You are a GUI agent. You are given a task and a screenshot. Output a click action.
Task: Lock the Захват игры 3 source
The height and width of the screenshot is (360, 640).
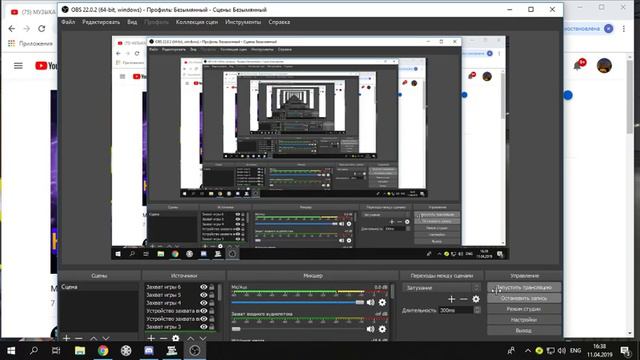point(212,327)
